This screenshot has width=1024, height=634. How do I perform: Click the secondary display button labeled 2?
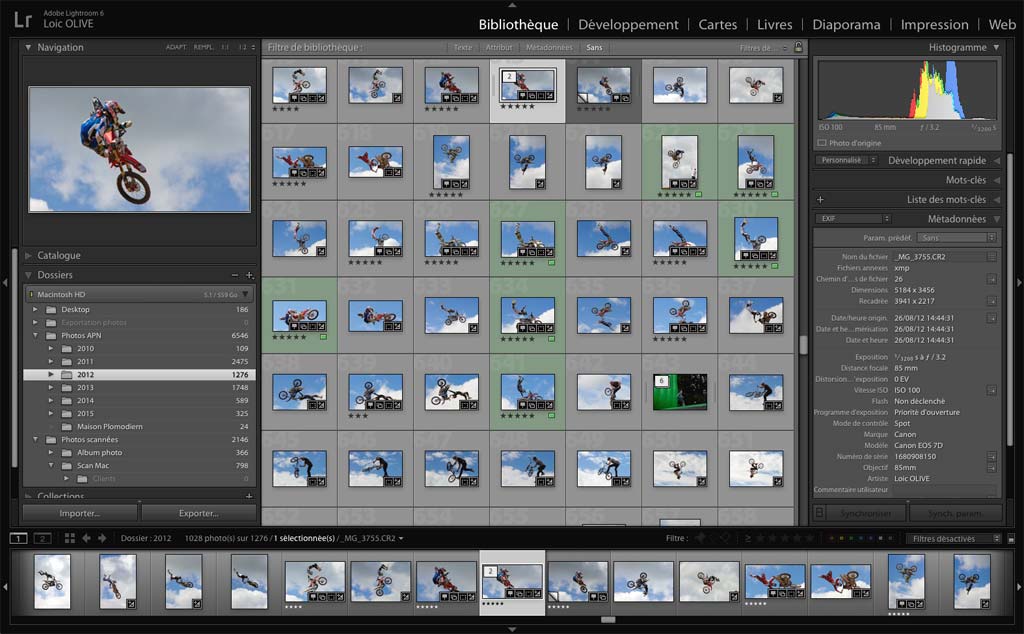pyautogui.click(x=42, y=538)
